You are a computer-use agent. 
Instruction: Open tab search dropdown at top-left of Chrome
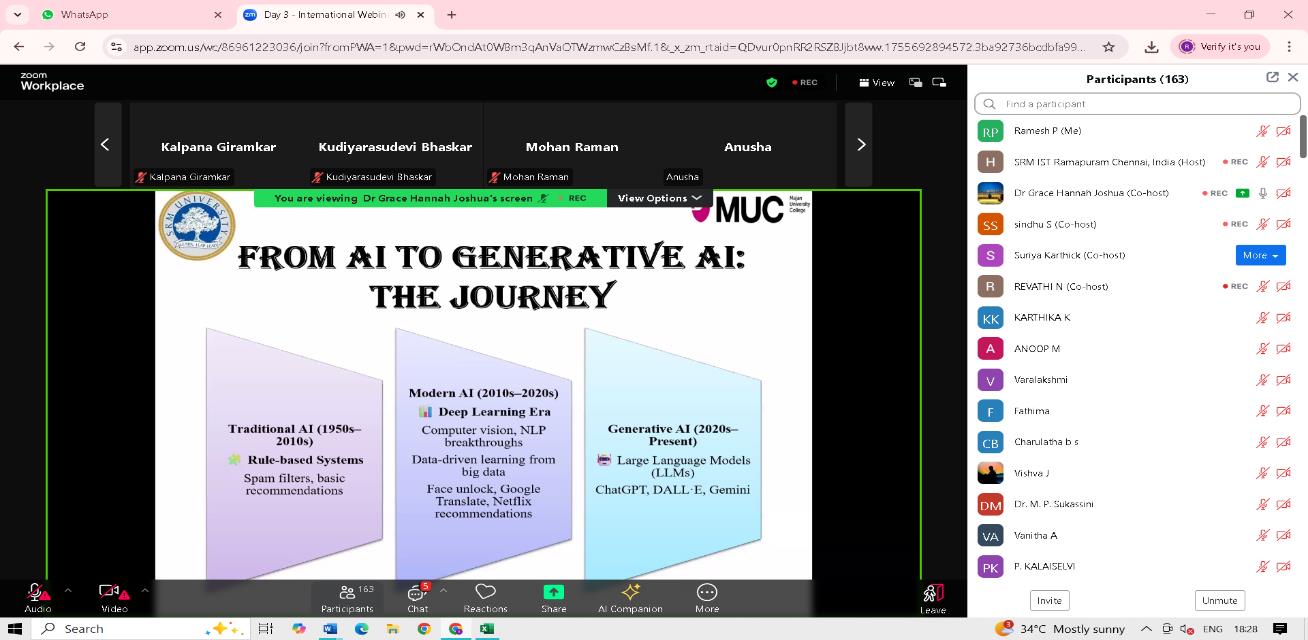click(x=17, y=15)
